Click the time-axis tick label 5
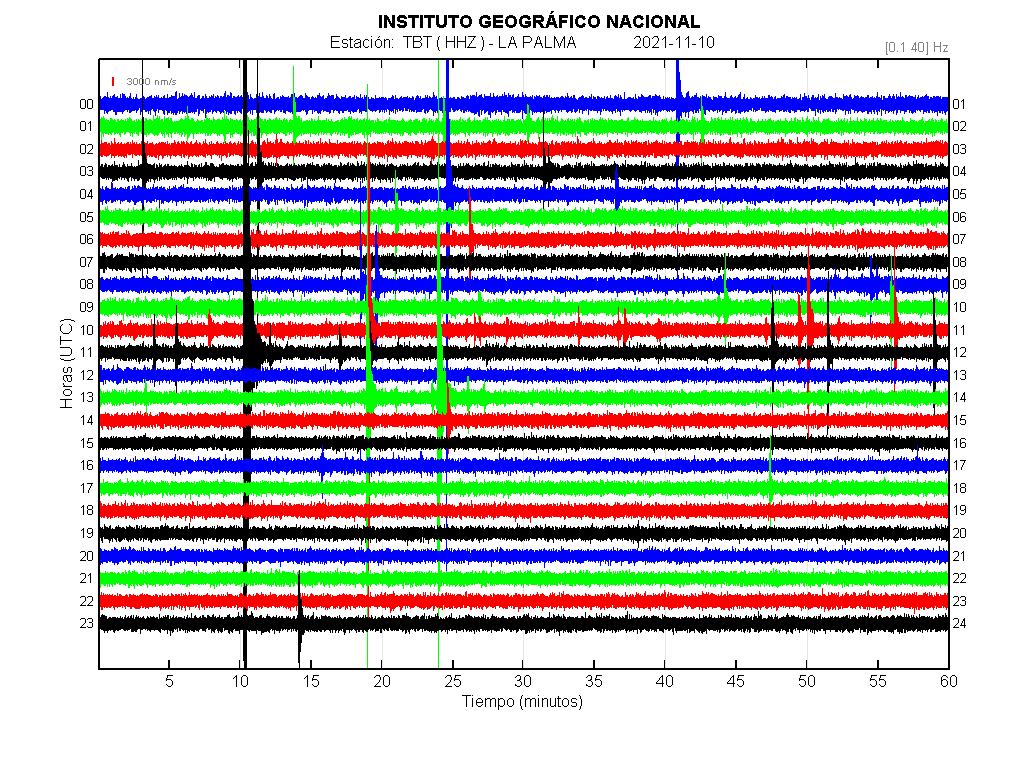 (x=169, y=681)
